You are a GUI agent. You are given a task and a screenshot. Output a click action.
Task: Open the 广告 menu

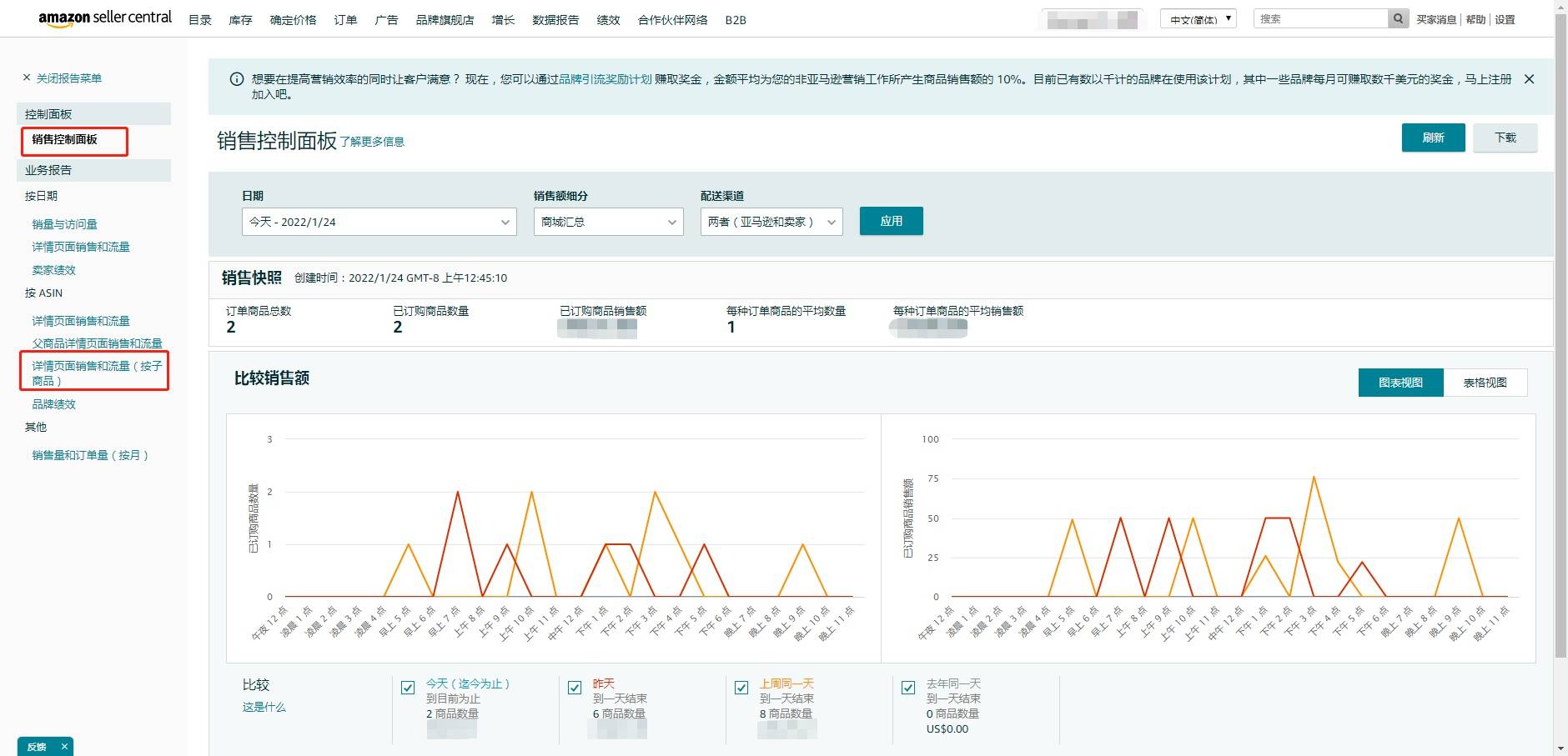[x=386, y=20]
